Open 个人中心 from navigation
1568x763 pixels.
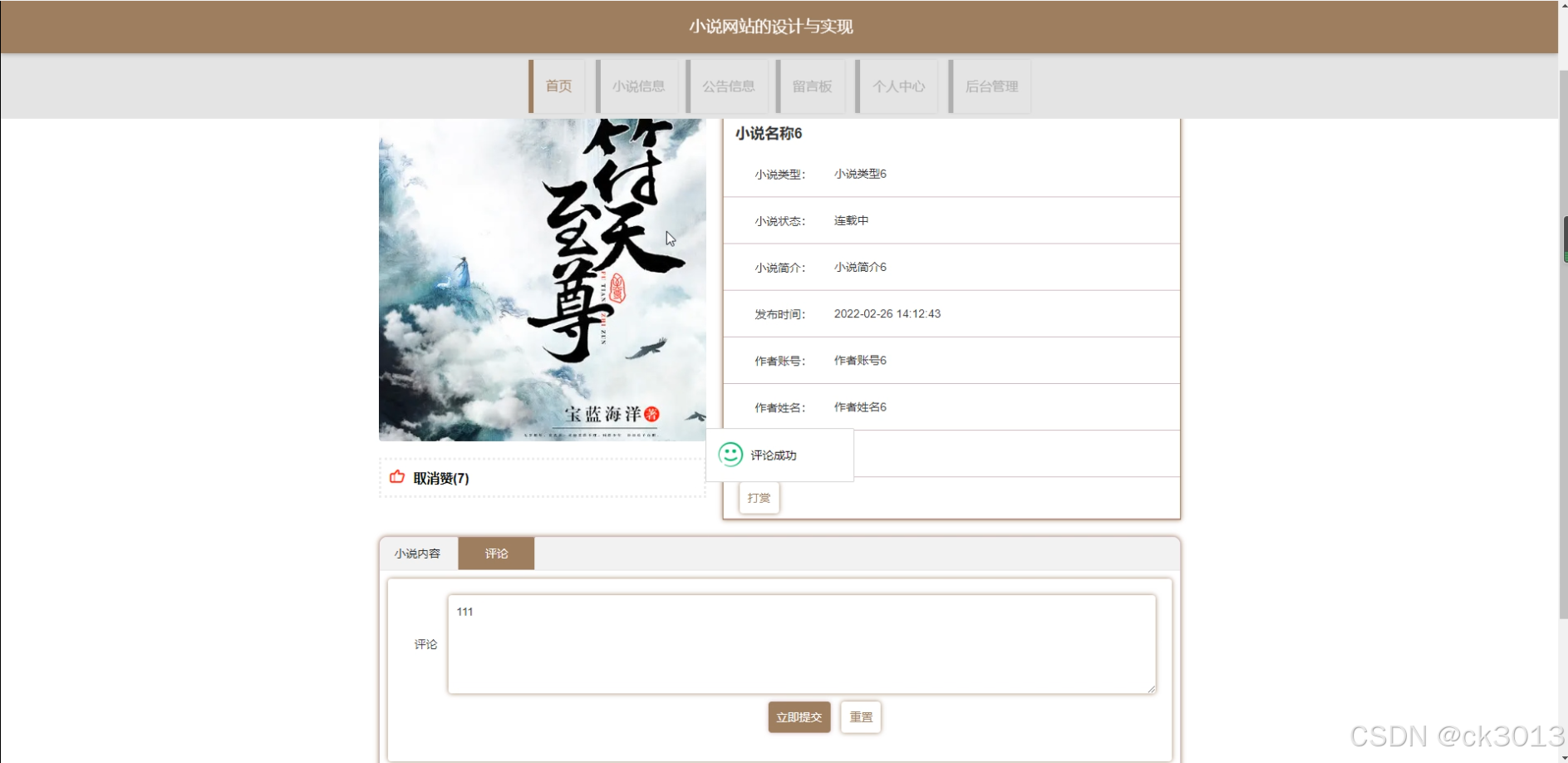coord(897,86)
